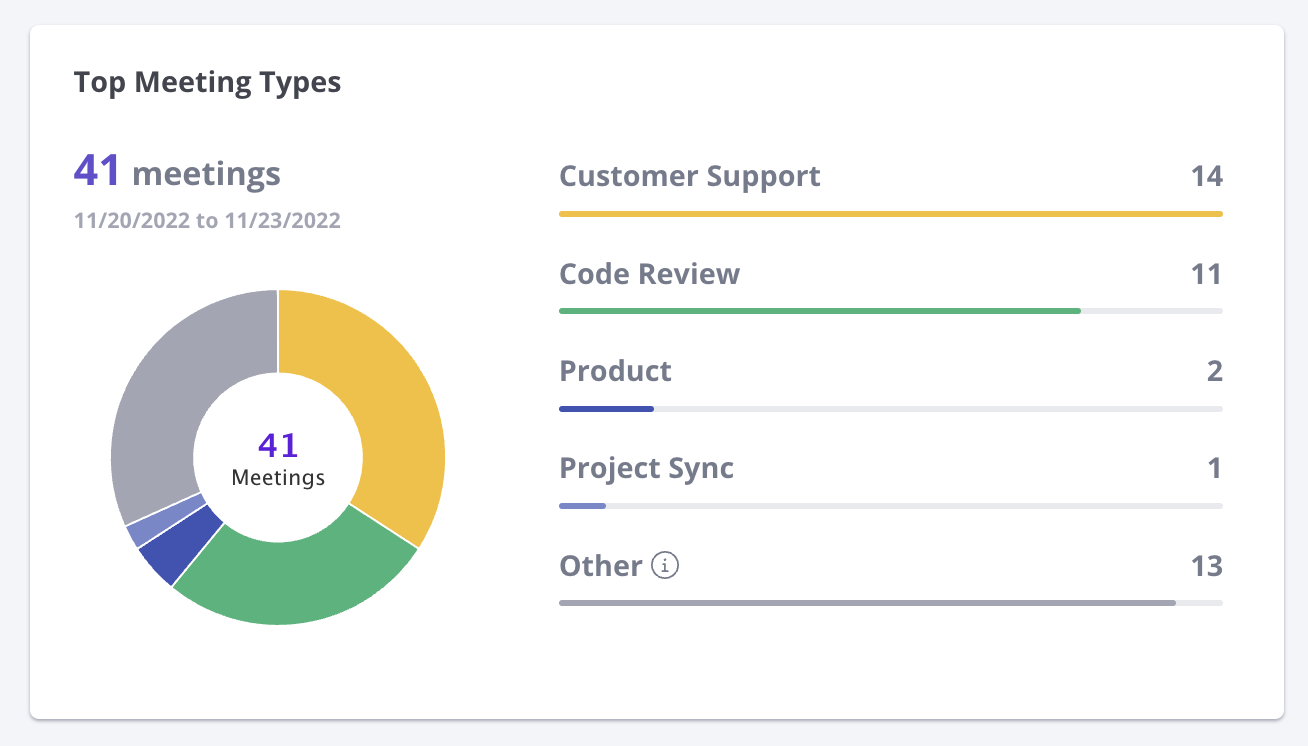Click the gray Other progress bar
1308x746 pixels.
pyautogui.click(x=866, y=603)
